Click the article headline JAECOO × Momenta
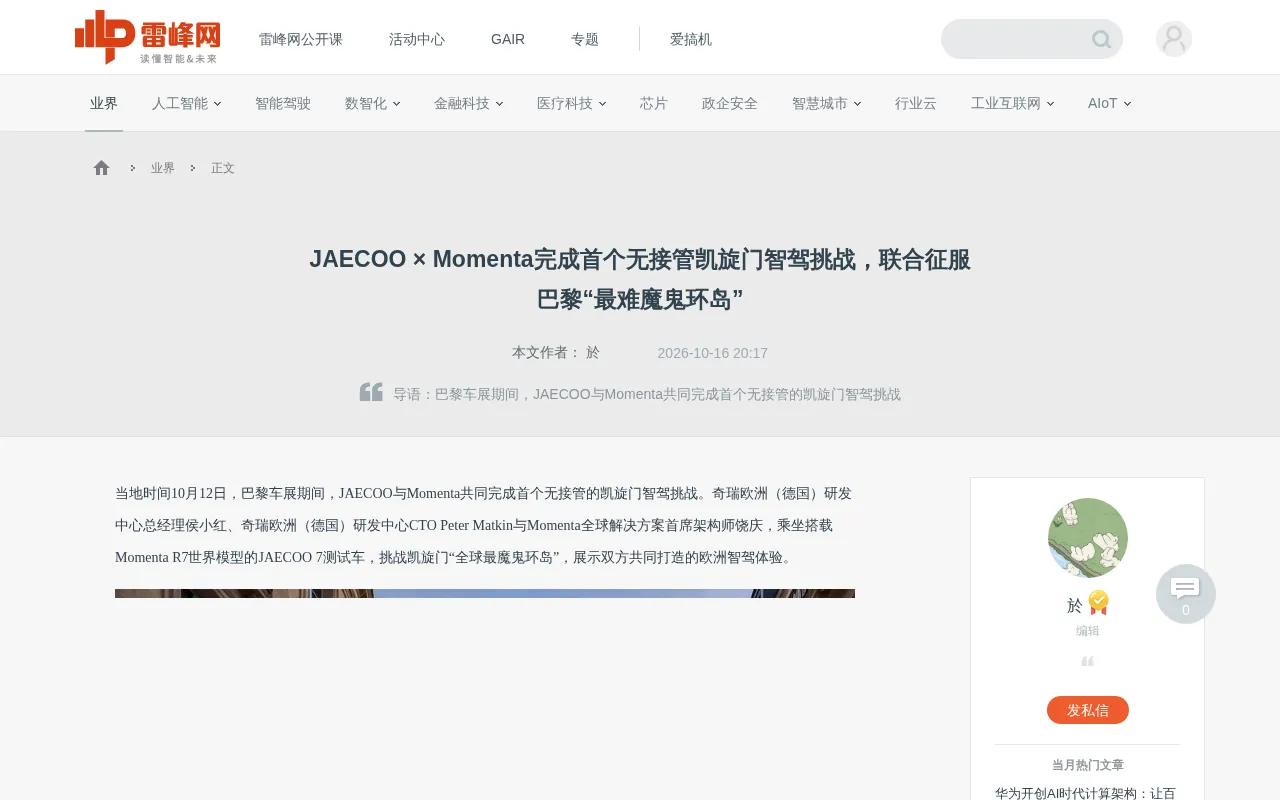 (640, 279)
